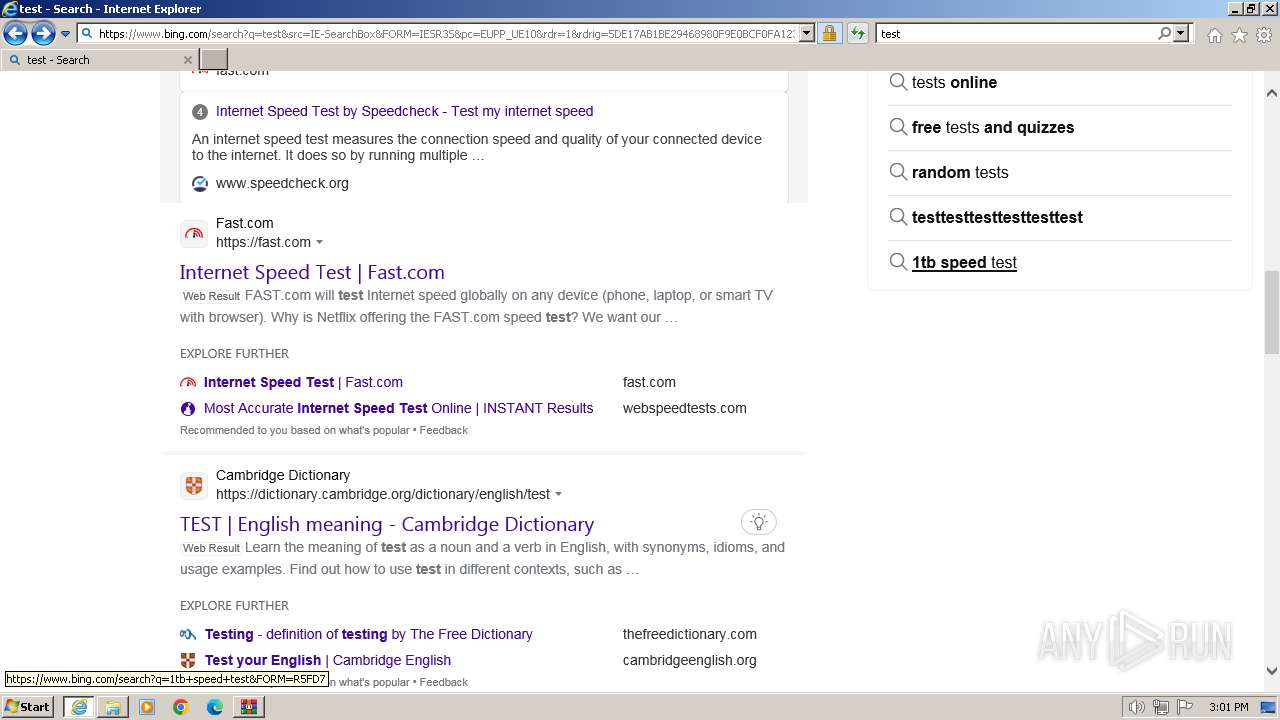The height and width of the screenshot is (720, 1280).
Task: Open 'Most Accurate Internet Speed Test Online' link
Action: (398, 408)
